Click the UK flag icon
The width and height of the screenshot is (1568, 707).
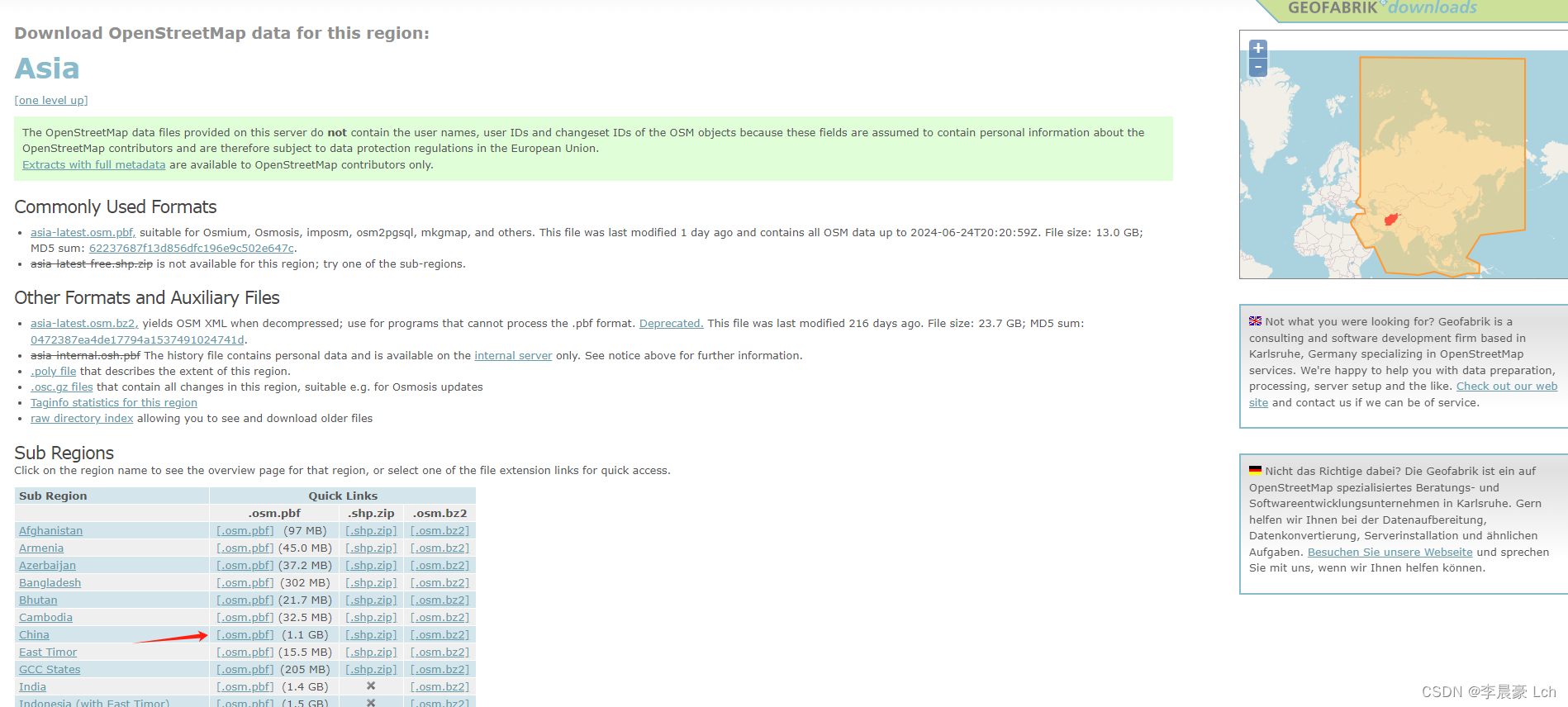(1255, 321)
